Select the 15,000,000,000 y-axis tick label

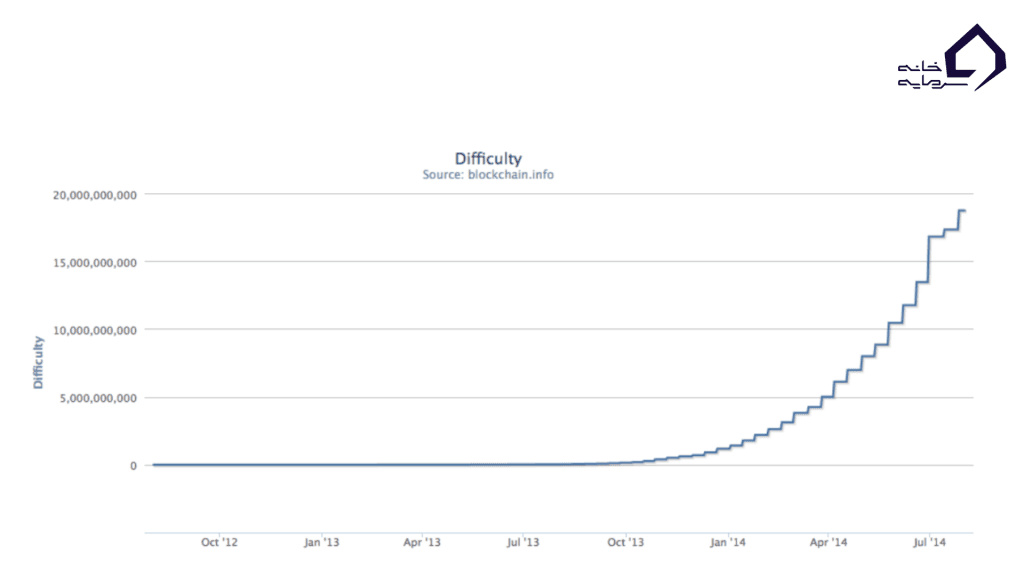point(94,262)
